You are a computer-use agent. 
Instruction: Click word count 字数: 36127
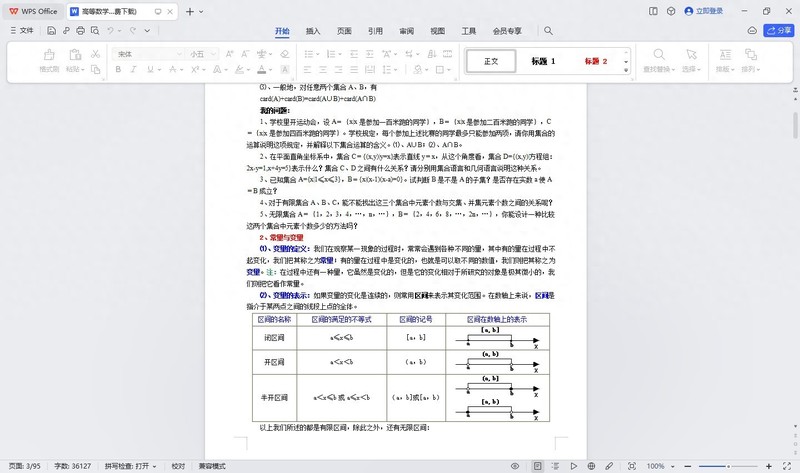click(x=72, y=466)
